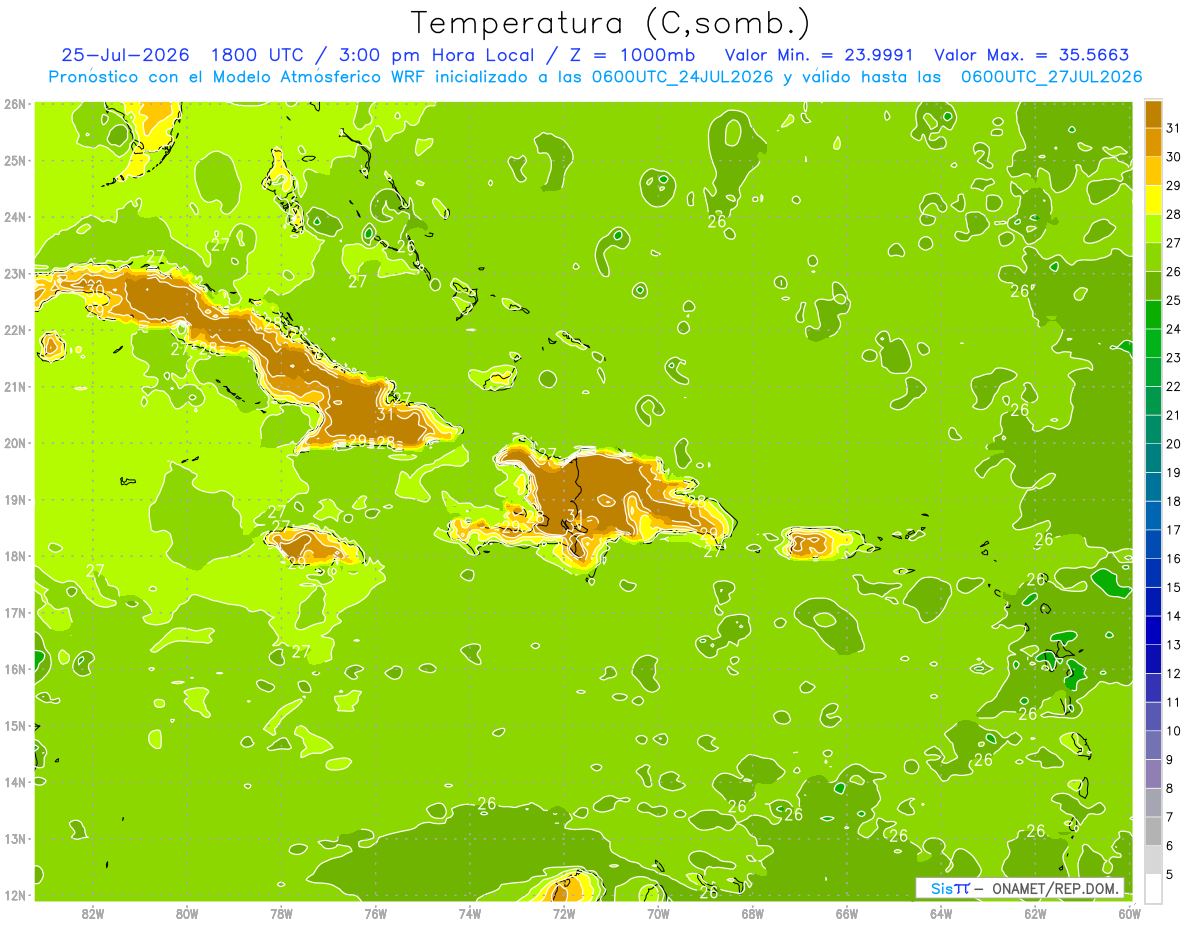Click the longitude label 70W
The width and height of the screenshot is (1200, 927).
[x=658, y=913]
